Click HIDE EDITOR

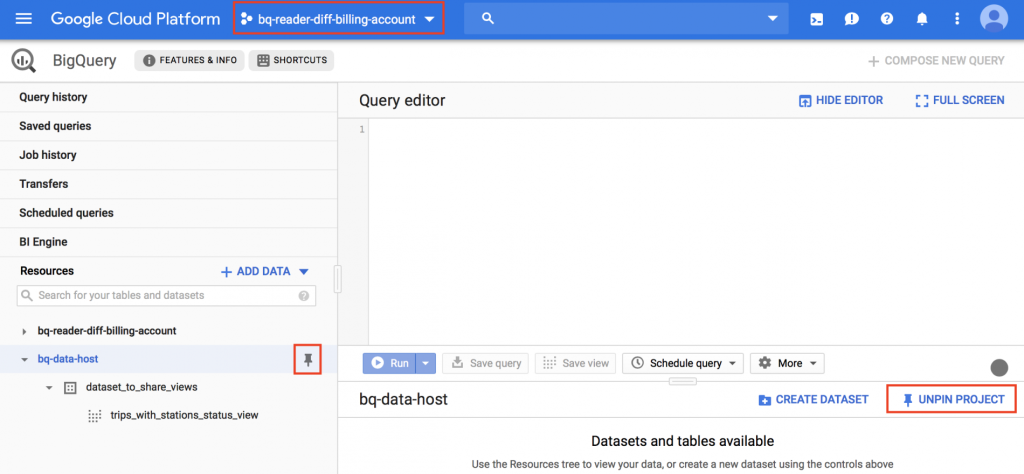841,101
